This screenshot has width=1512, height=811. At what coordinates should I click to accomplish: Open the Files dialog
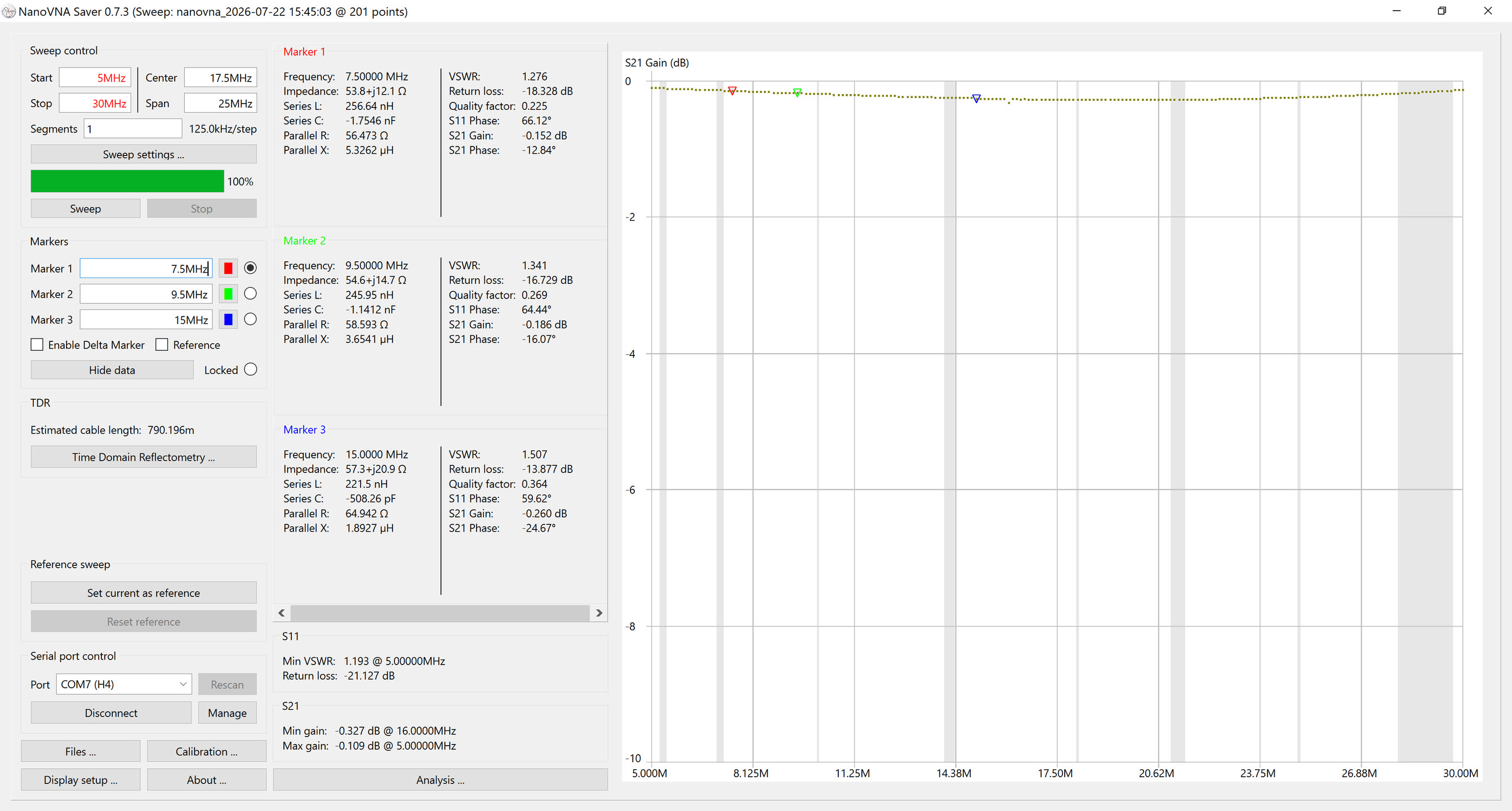(81, 752)
